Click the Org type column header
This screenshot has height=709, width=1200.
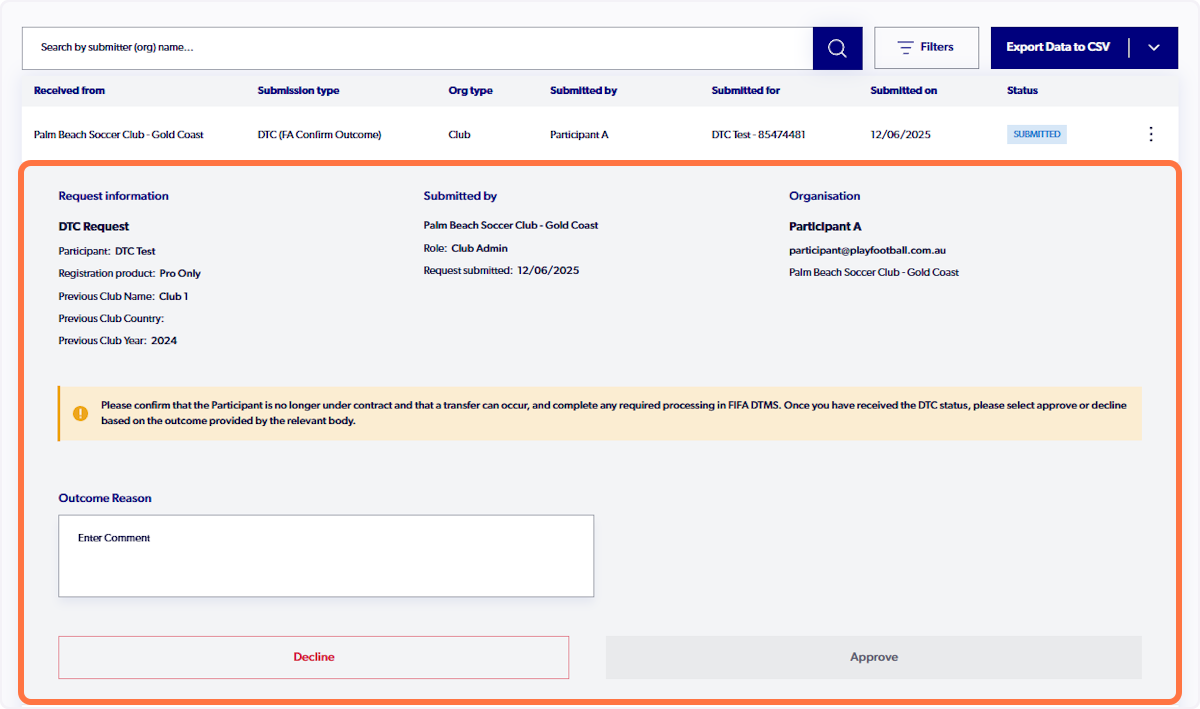470,90
